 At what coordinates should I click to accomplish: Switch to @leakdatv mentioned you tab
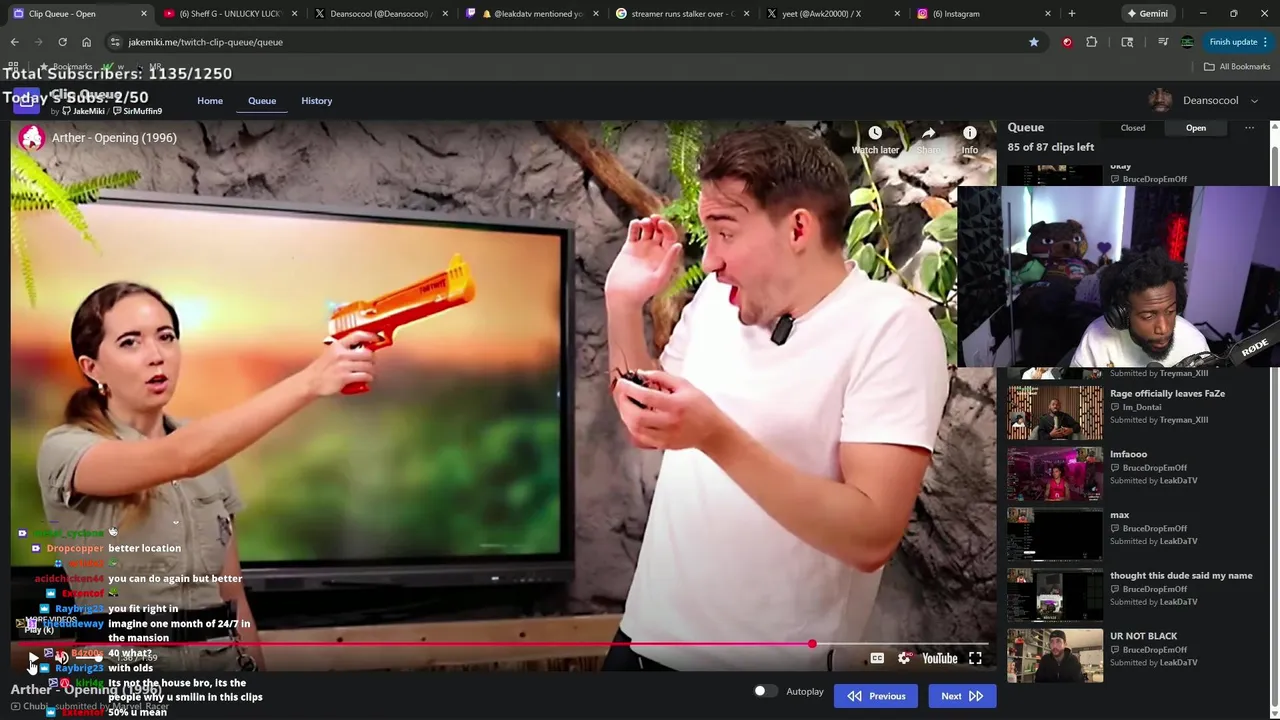(x=532, y=14)
